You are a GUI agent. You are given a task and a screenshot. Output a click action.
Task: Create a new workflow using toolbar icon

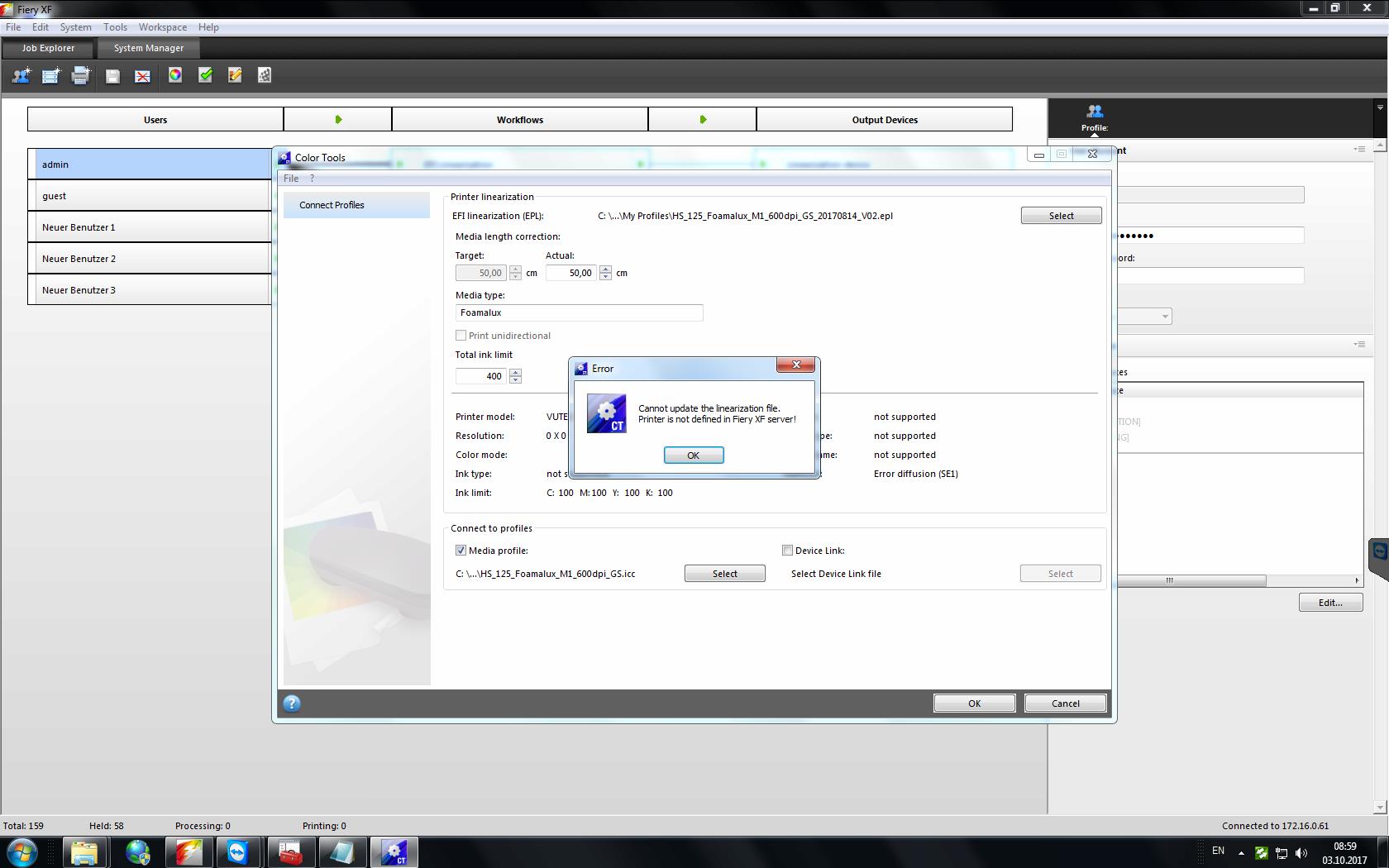(50, 75)
